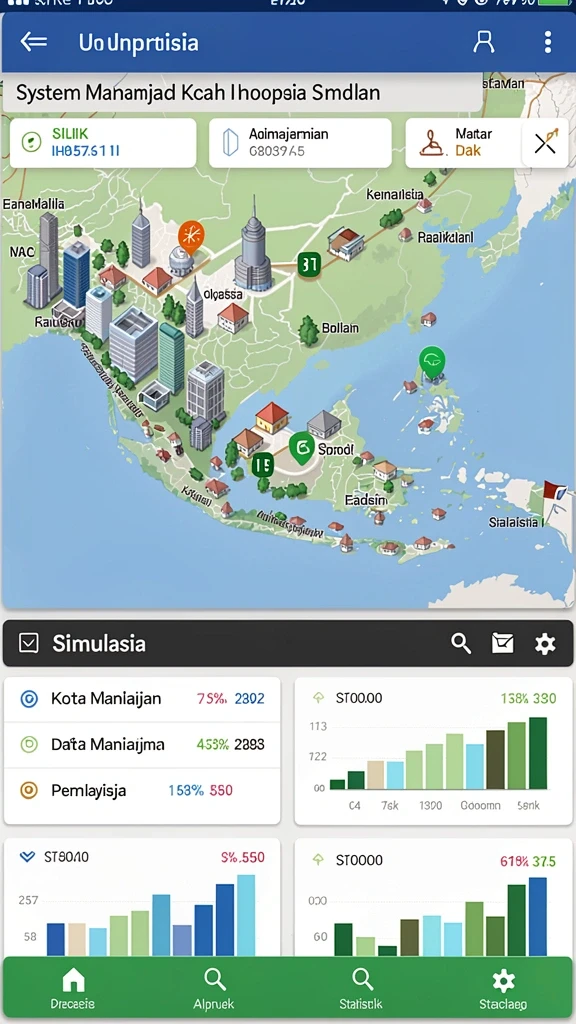This screenshot has width=576, height=1024.
Task: Open the Alpruek tab
Action: pyautogui.click(x=214, y=990)
